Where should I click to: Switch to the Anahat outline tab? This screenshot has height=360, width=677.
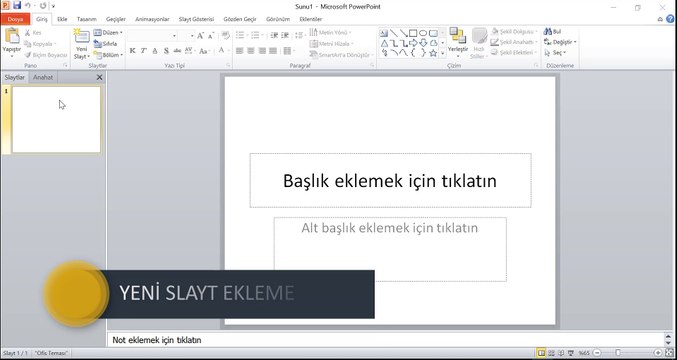pos(43,78)
